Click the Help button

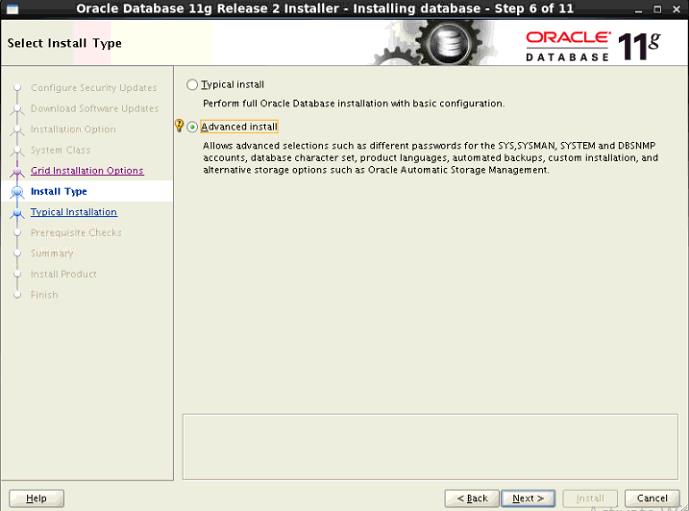36,498
